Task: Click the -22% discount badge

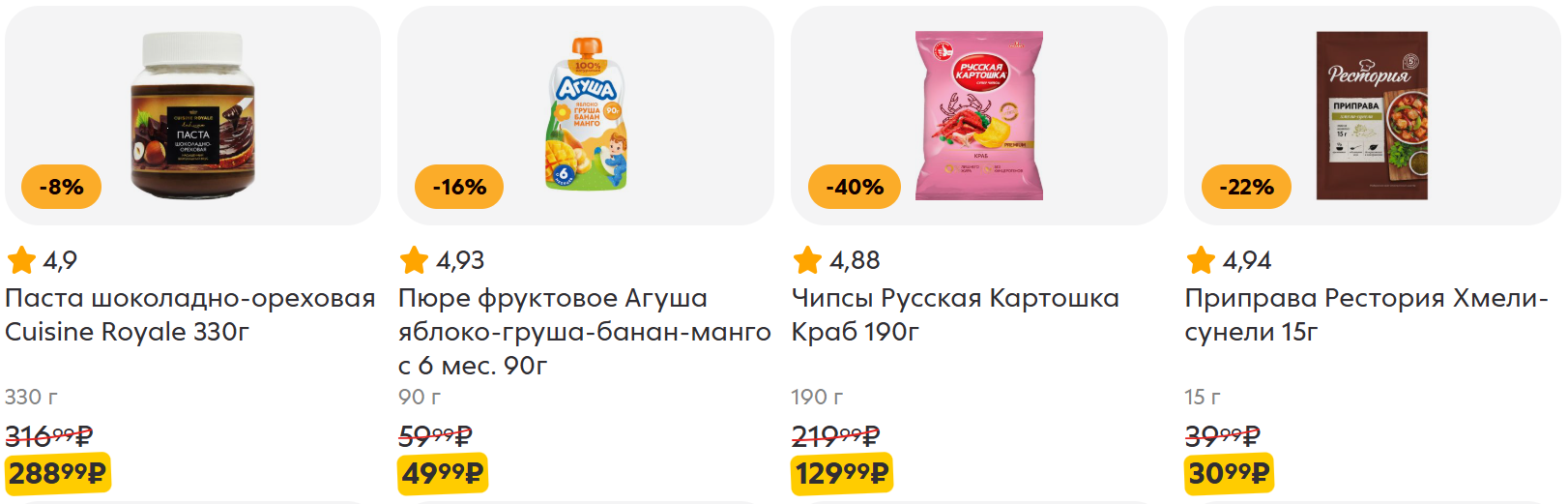Action: tap(1246, 187)
